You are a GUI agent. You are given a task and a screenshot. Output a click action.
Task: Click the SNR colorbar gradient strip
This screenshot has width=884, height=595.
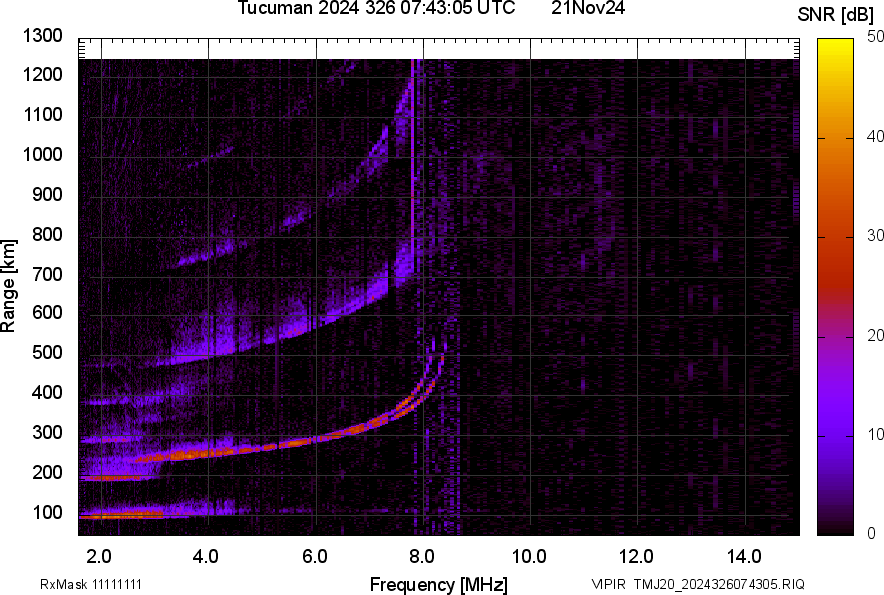tap(836, 287)
